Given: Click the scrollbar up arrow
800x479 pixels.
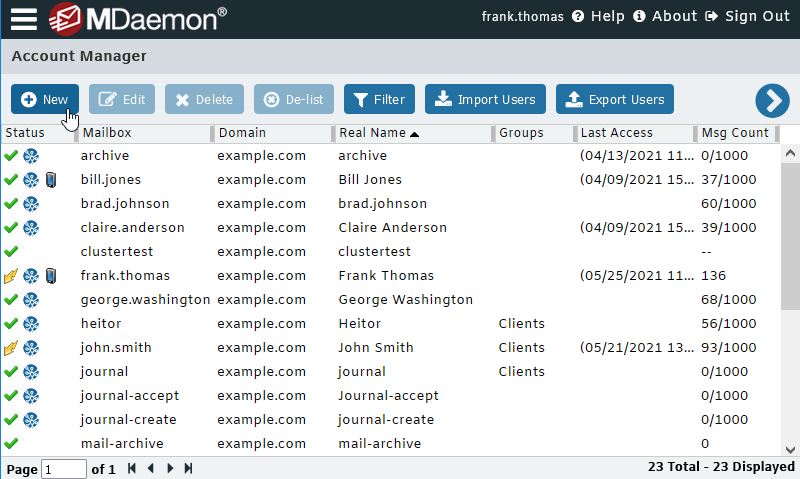Looking at the screenshot, I should pyautogui.click(x=790, y=153).
